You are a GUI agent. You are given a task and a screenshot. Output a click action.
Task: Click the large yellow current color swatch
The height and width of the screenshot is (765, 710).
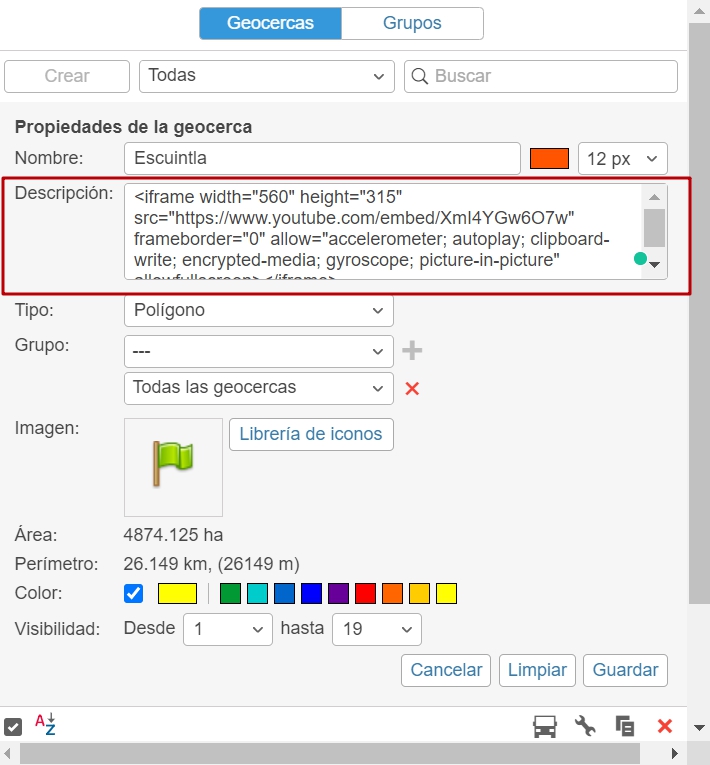coord(178,594)
